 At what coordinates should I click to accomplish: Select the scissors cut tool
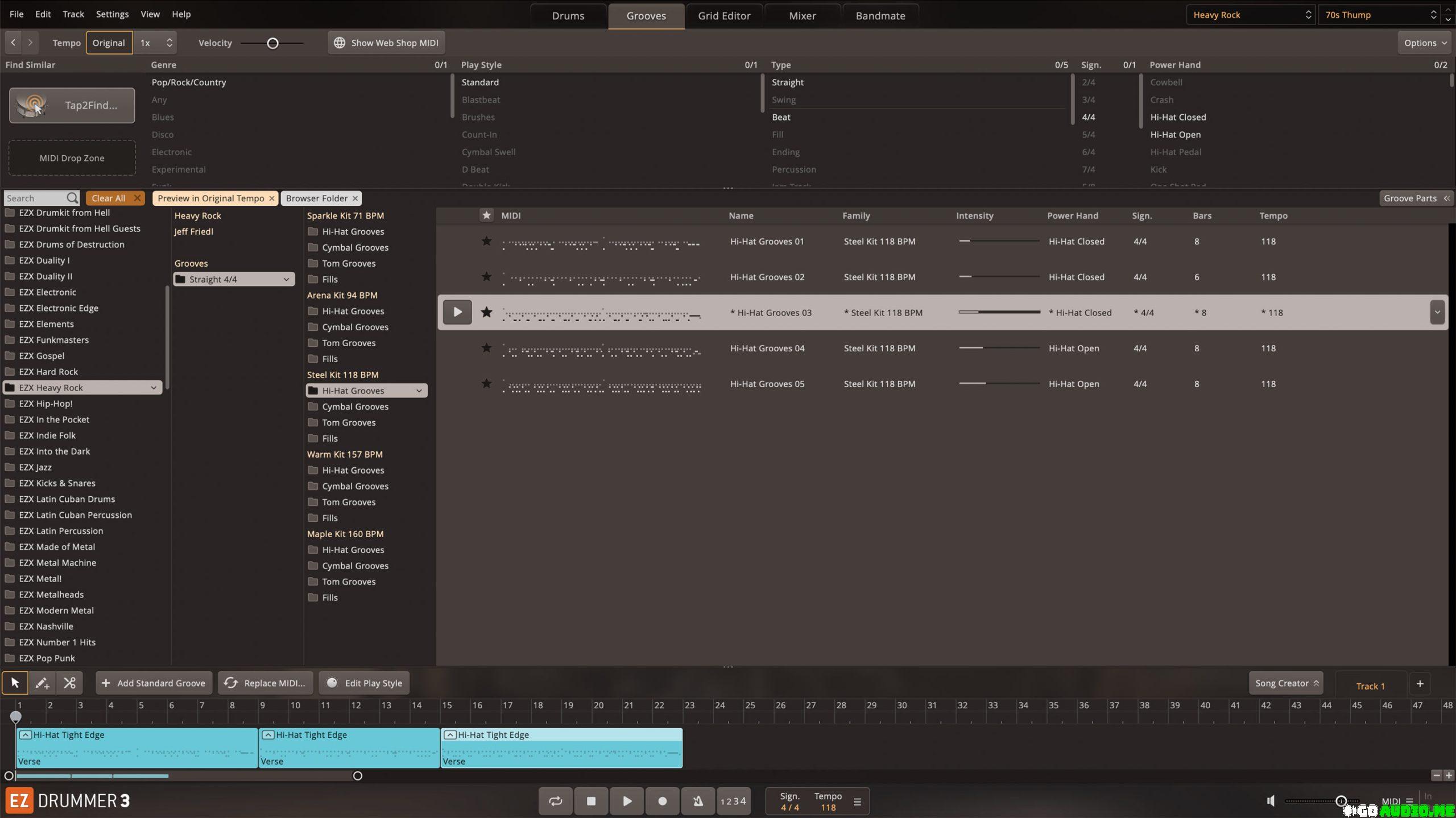tap(69, 683)
